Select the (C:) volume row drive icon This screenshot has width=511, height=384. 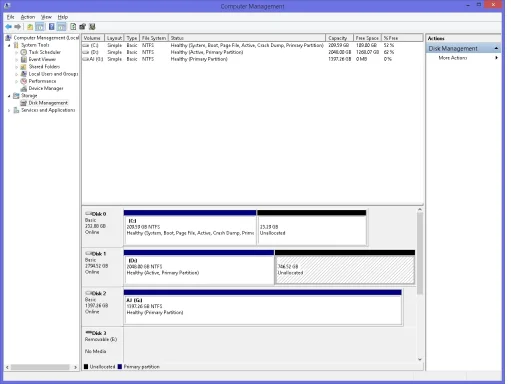(x=86, y=45)
